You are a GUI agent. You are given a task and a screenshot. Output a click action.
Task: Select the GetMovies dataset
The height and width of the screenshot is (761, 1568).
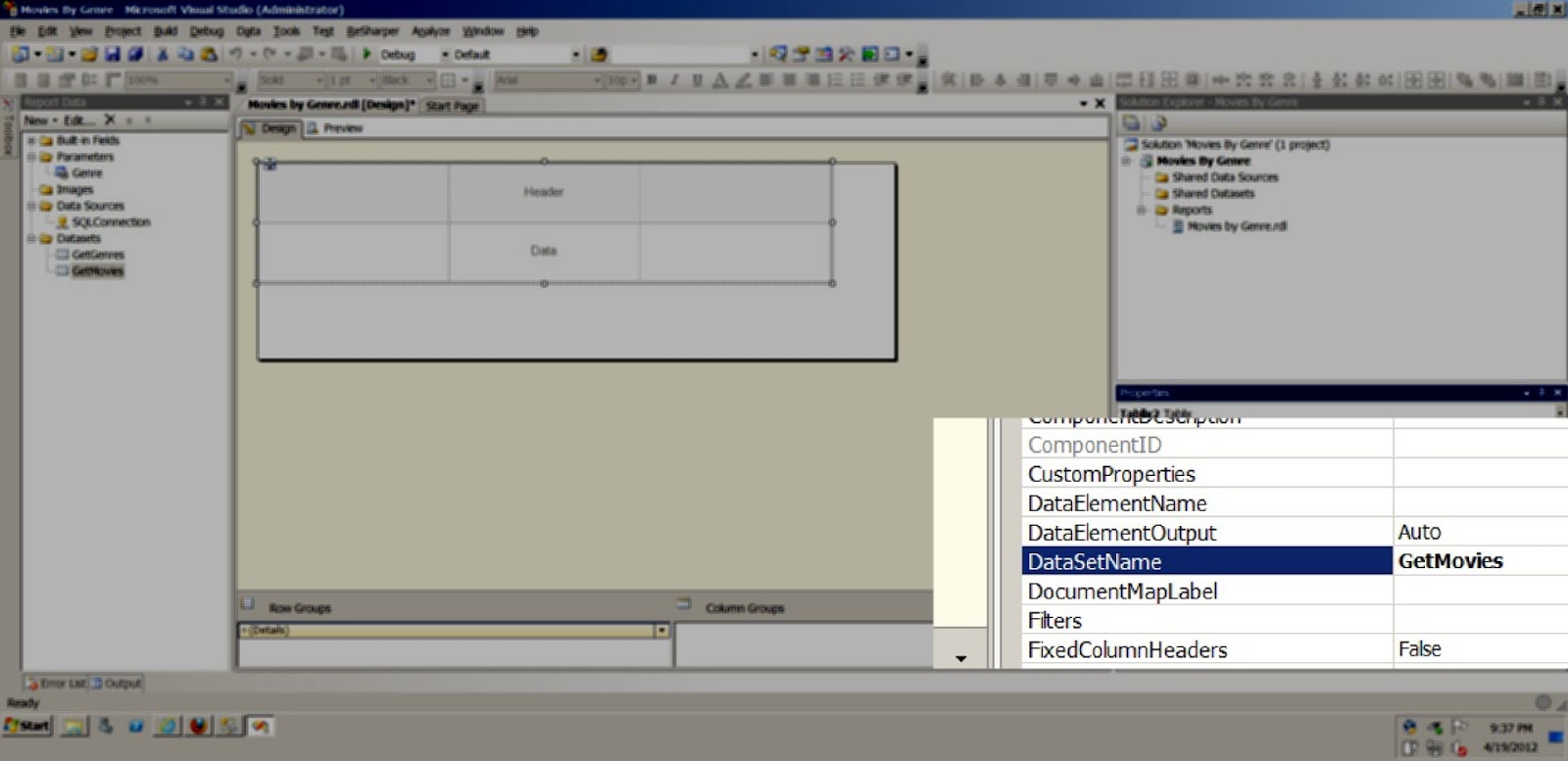[97, 271]
